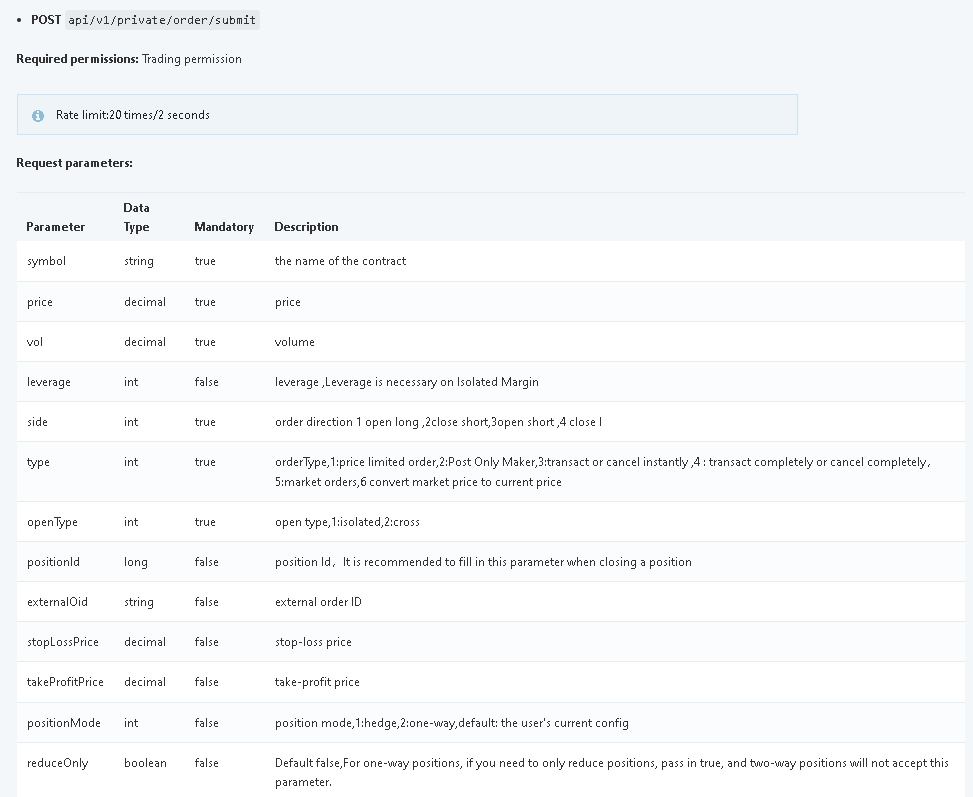Click the openType parameter name
Screen dimensions: 973x797
[x=52, y=522]
